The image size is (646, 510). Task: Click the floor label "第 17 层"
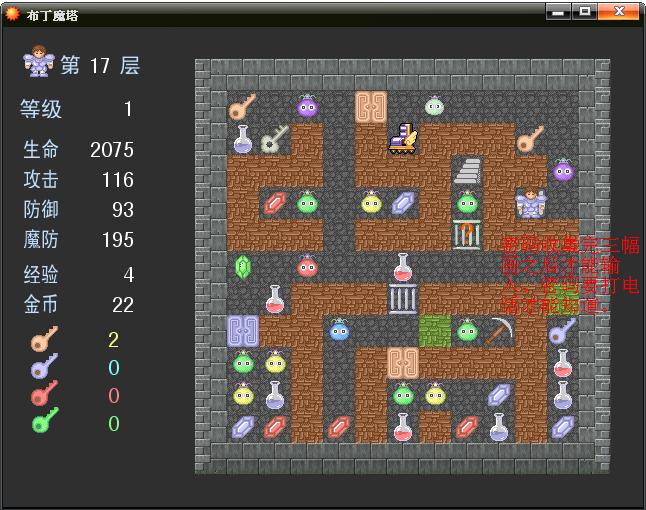tap(100, 66)
